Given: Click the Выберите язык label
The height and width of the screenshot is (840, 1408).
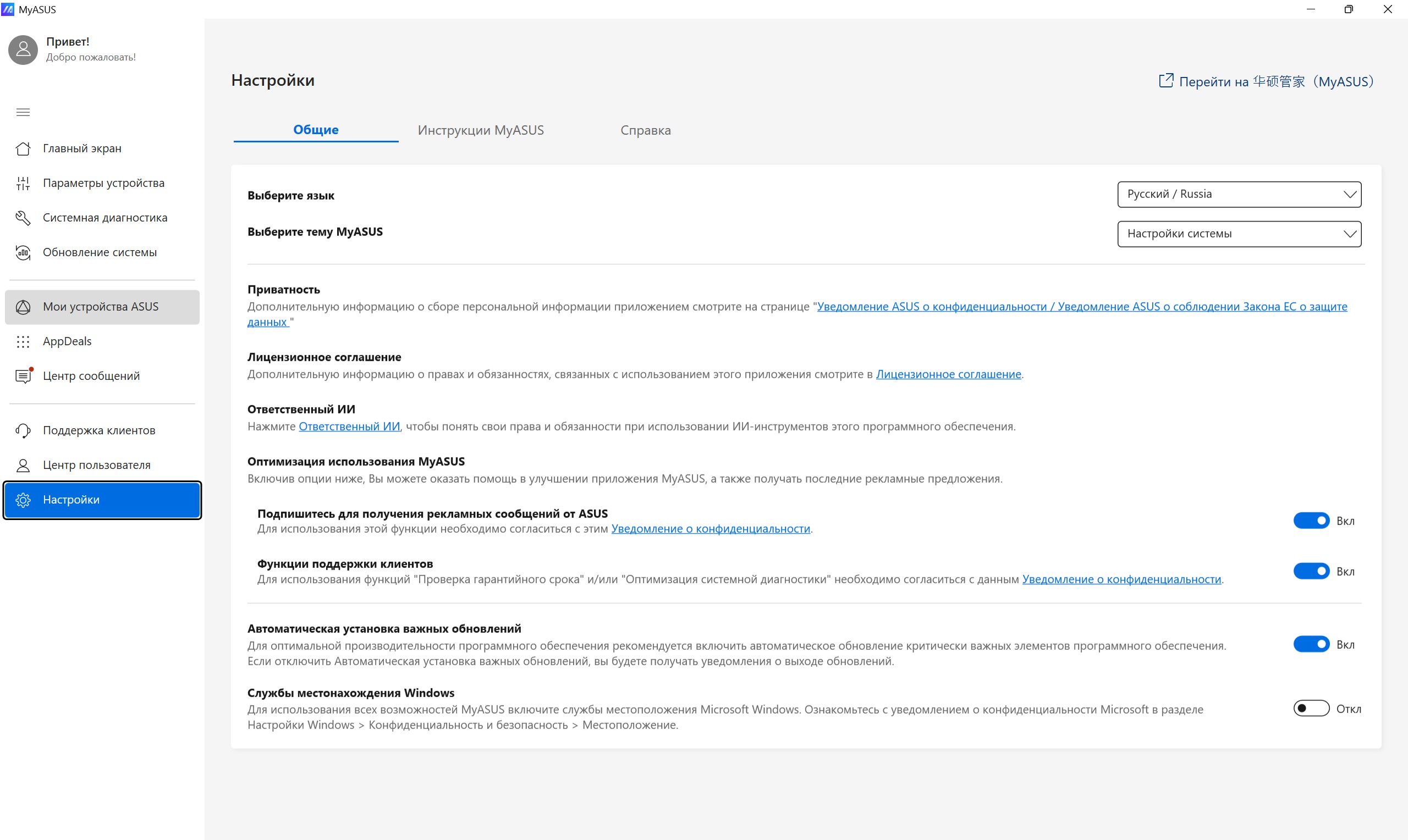Looking at the screenshot, I should [291, 195].
